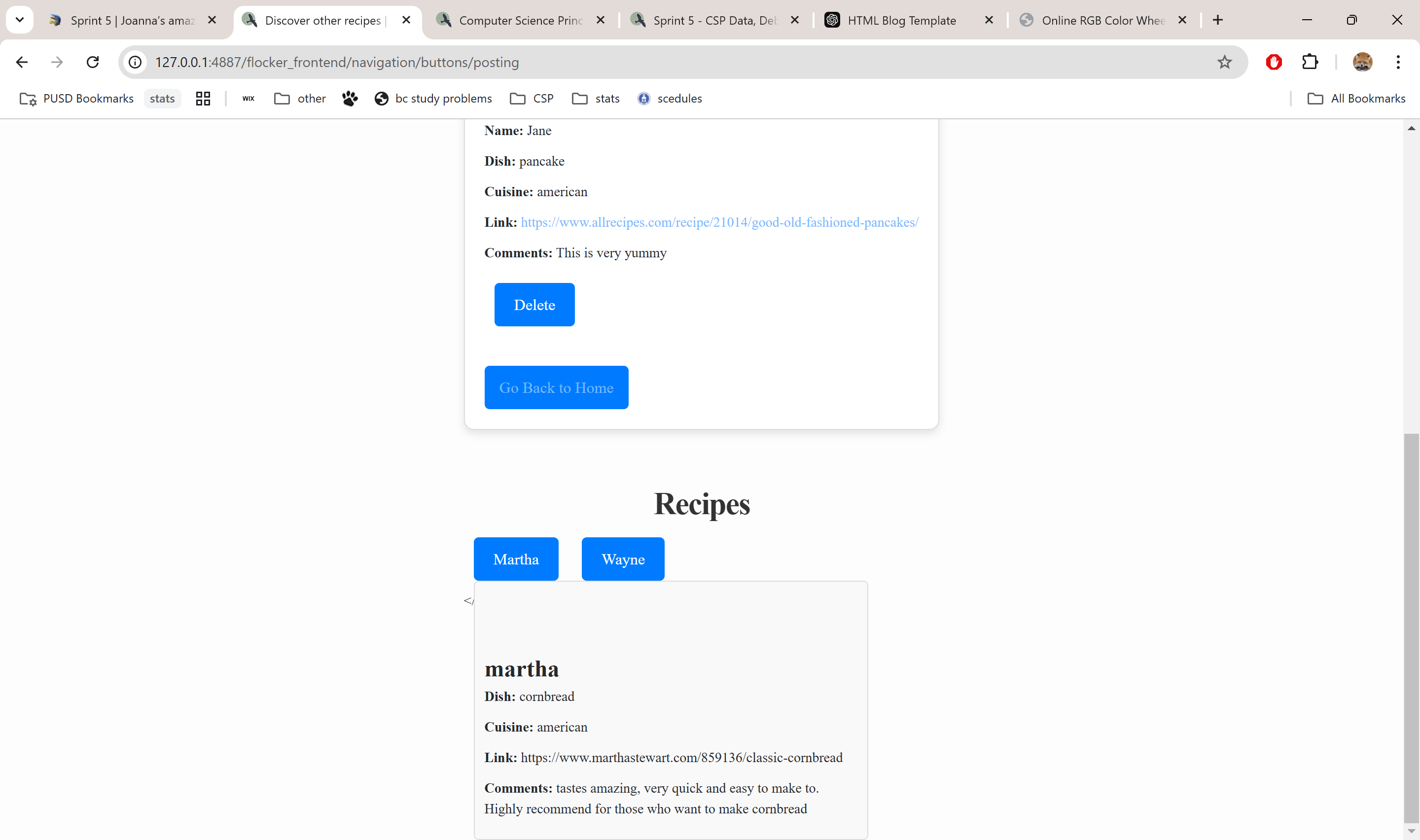The image size is (1420, 840).
Task: Click the Martha filter button
Action: (x=516, y=558)
